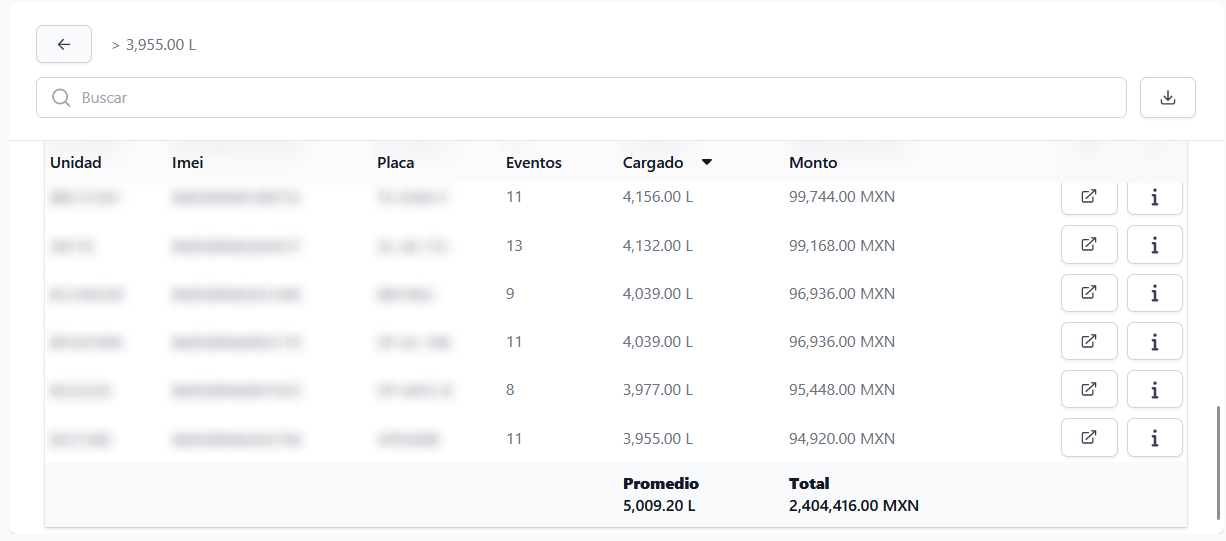
Task: Toggle sort arrow next to Cargado
Action: click(x=706, y=162)
